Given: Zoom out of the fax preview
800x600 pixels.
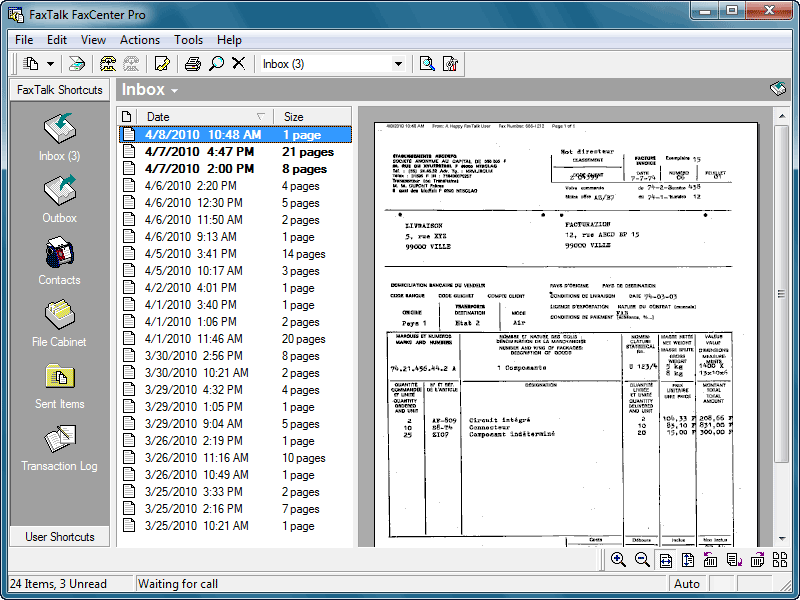Looking at the screenshot, I should 642,560.
